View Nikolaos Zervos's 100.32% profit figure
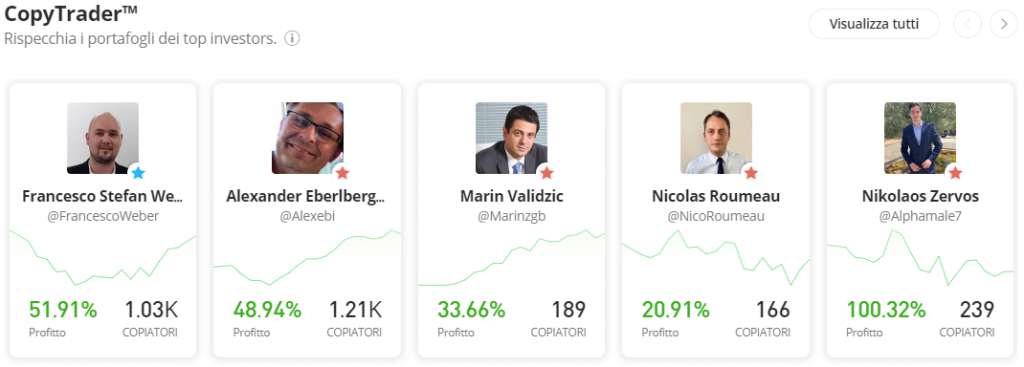 point(886,309)
